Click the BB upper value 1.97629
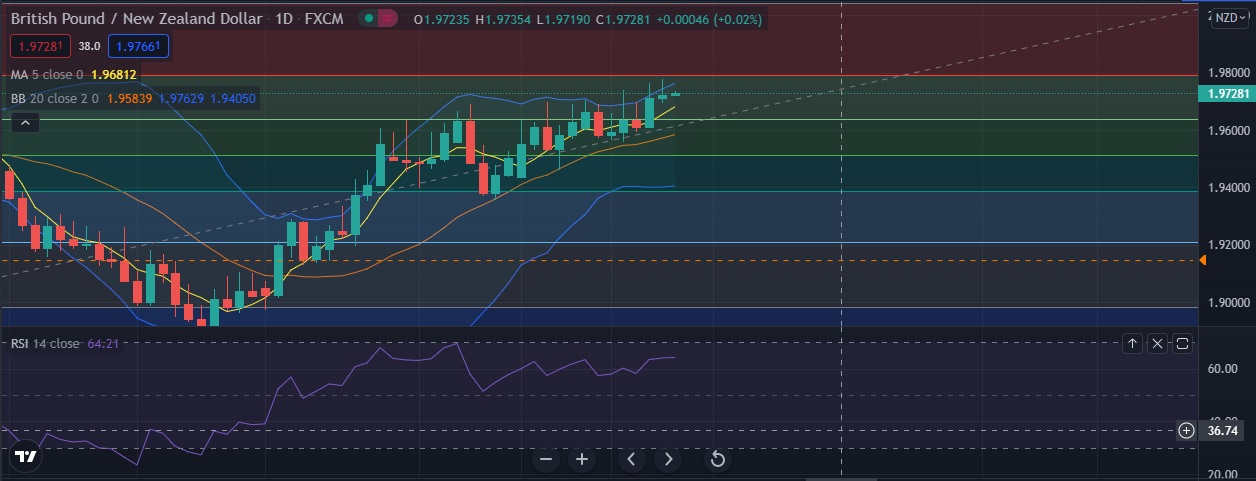1256x481 pixels. tap(180, 99)
